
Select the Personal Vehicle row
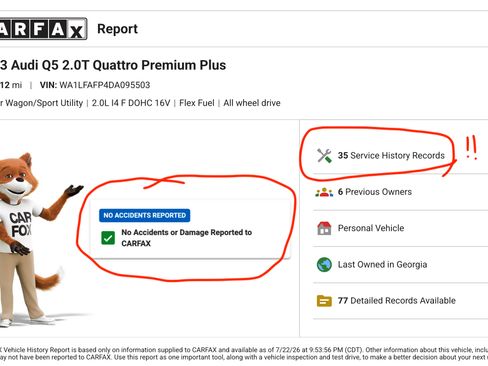(400, 228)
